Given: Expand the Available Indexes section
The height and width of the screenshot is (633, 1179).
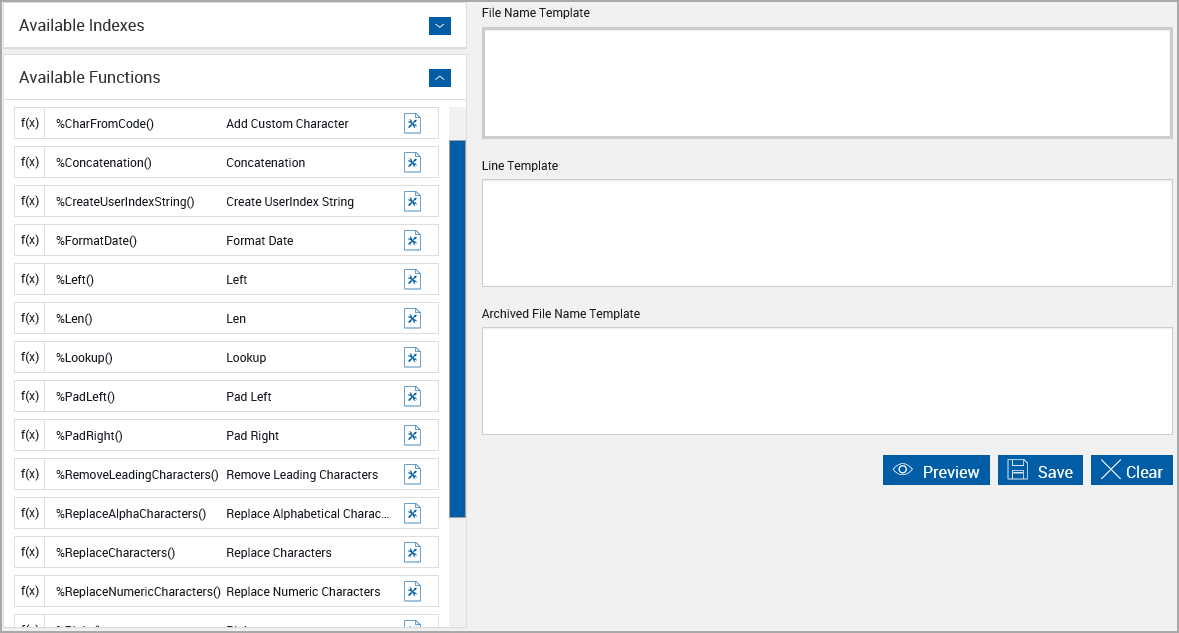Looking at the screenshot, I should pyautogui.click(x=440, y=26).
